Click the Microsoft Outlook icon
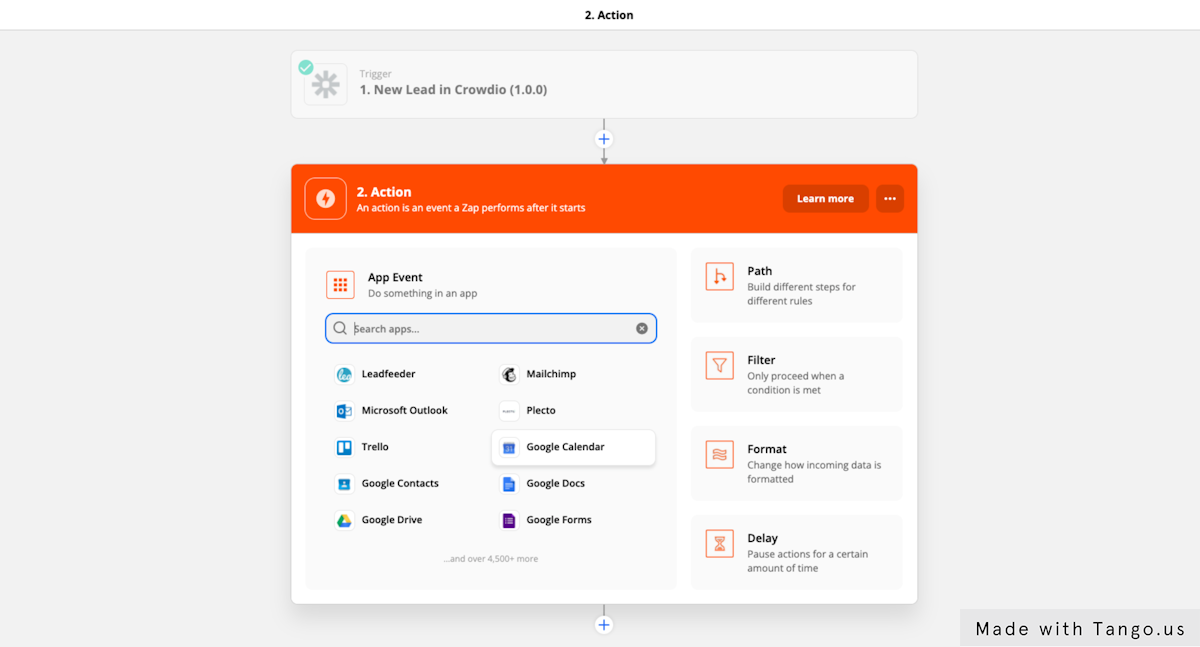The width and height of the screenshot is (1200, 647). point(344,411)
